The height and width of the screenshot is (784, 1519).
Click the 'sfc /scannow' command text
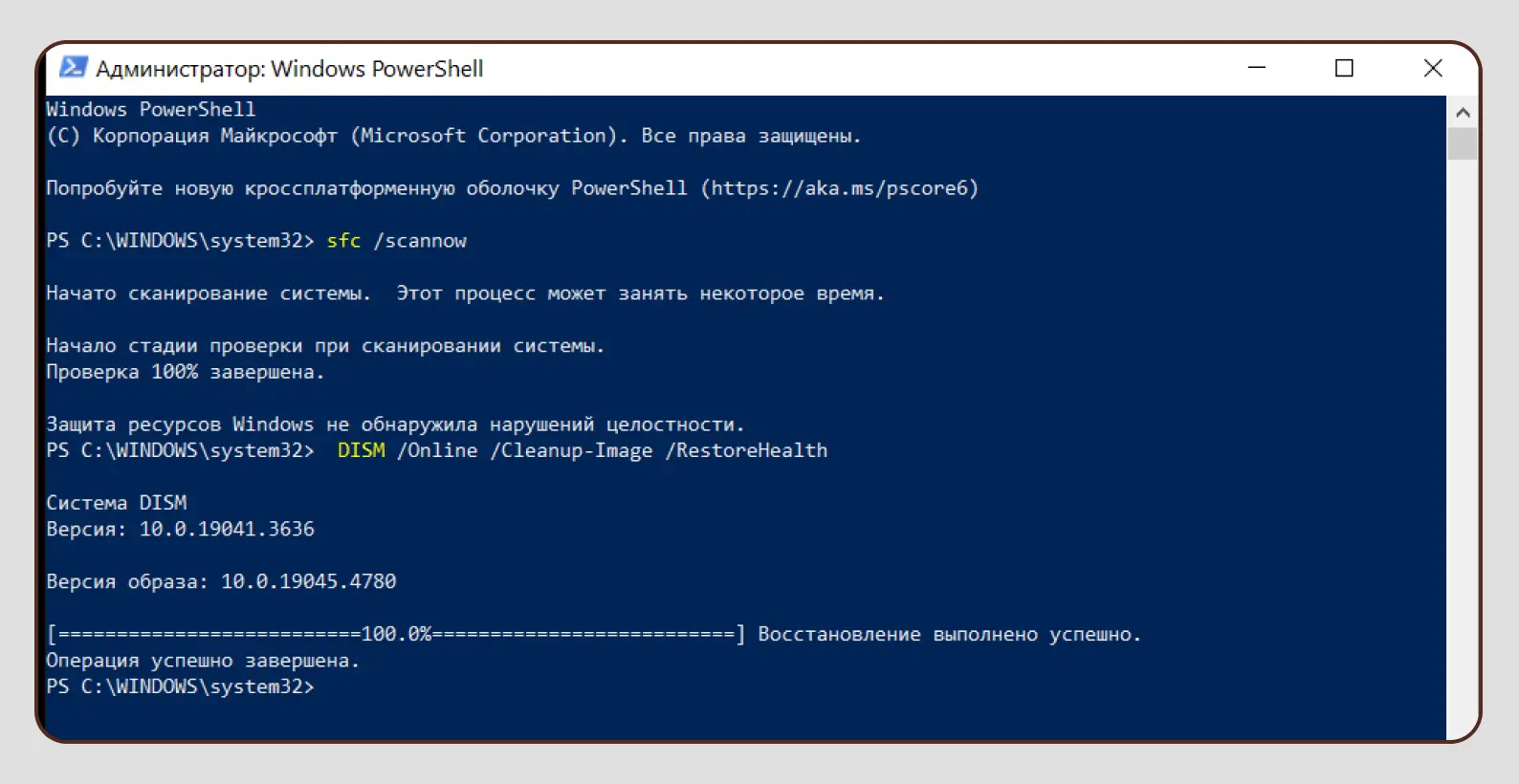(396, 241)
